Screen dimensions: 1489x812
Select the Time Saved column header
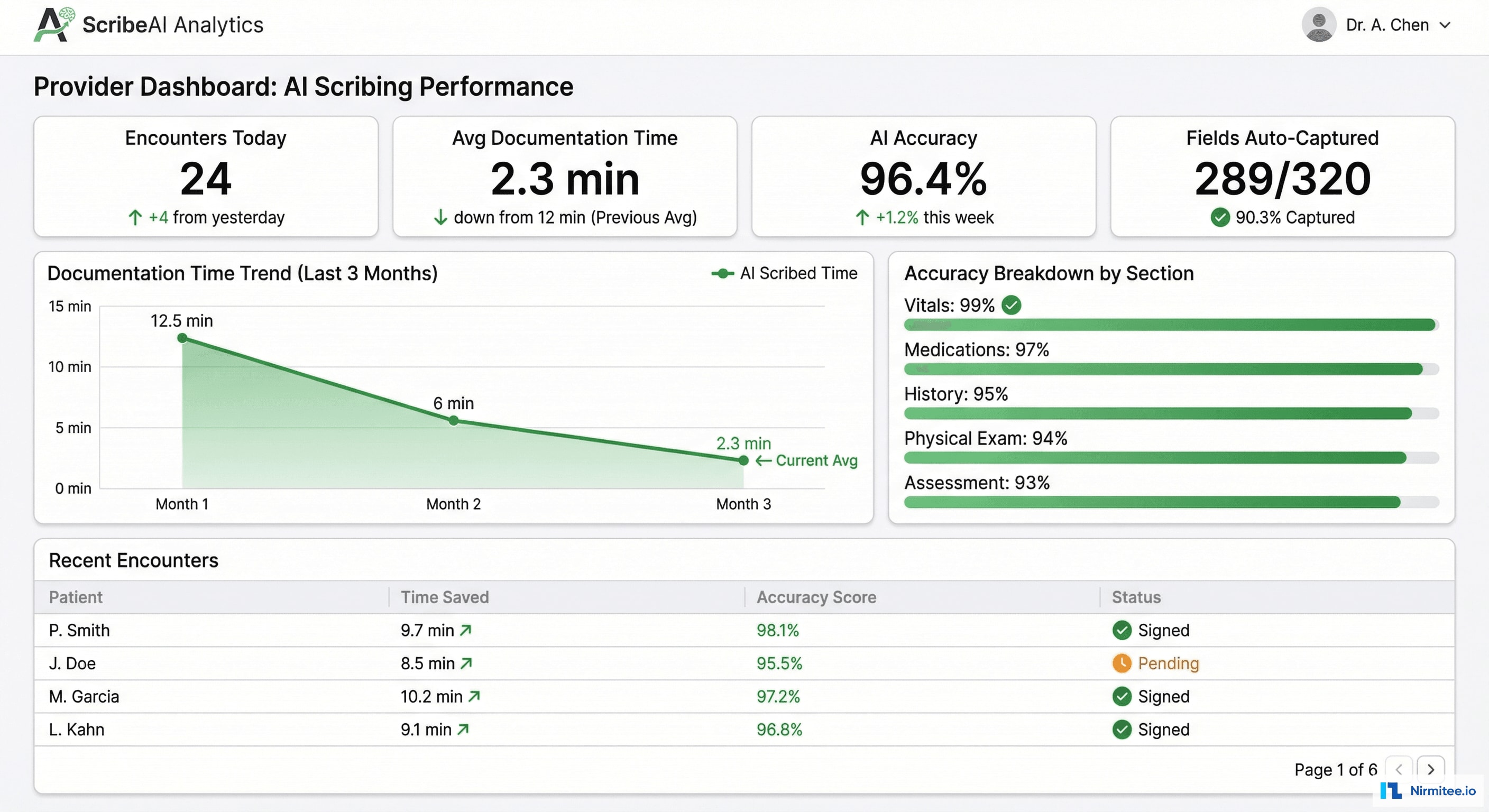pyautogui.click(x=445, y=597)
